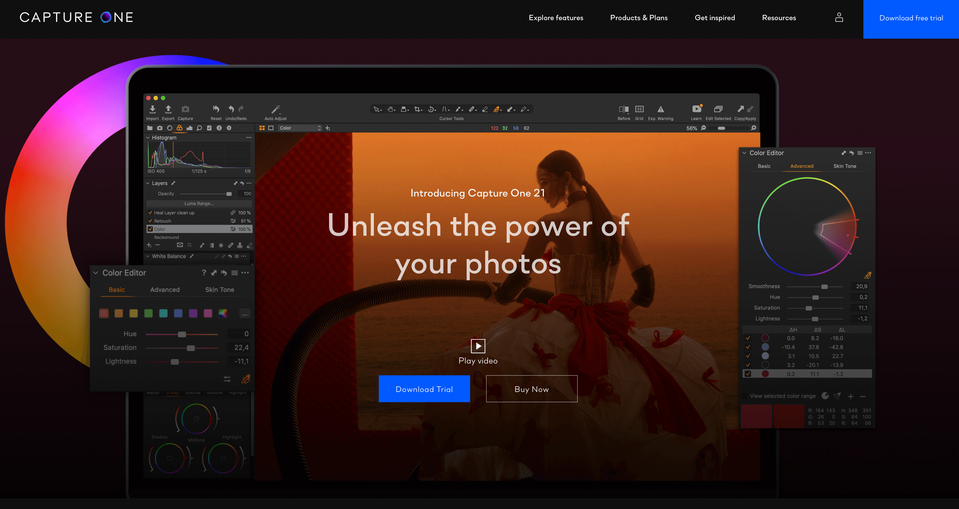Image resolution: width=959 pixels, height=509 pixels.
Task: Uncheck the color range row with ΔS 10.5
Action: pos(747,355)
